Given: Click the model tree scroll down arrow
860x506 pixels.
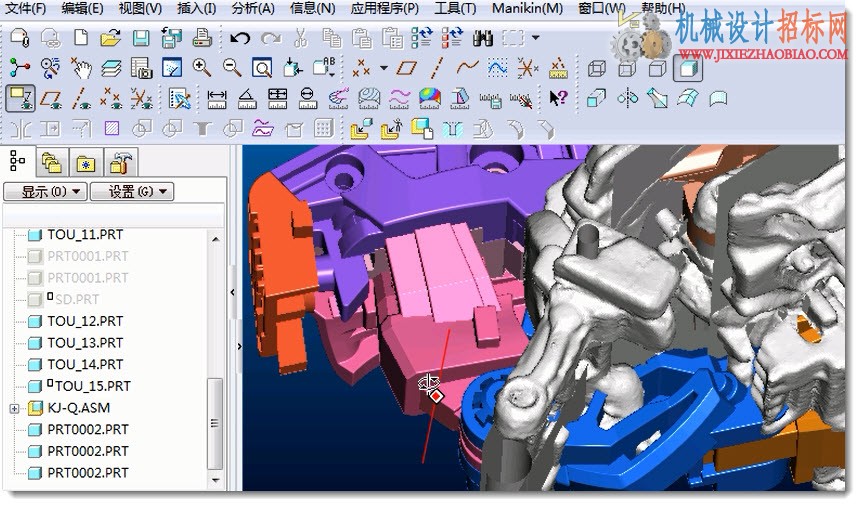Looking at the screenshot, I should click(215, 480).
